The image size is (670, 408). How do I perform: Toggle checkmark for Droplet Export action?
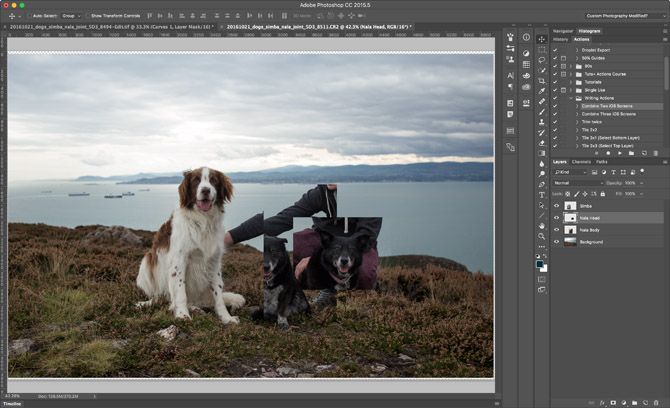[x=555, y=50]
